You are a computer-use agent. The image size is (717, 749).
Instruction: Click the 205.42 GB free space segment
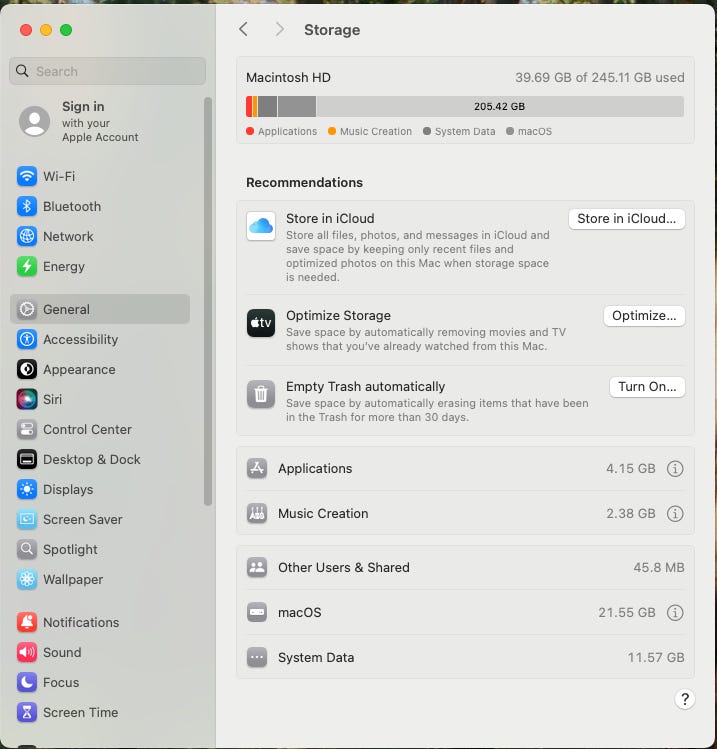[500, 106]
